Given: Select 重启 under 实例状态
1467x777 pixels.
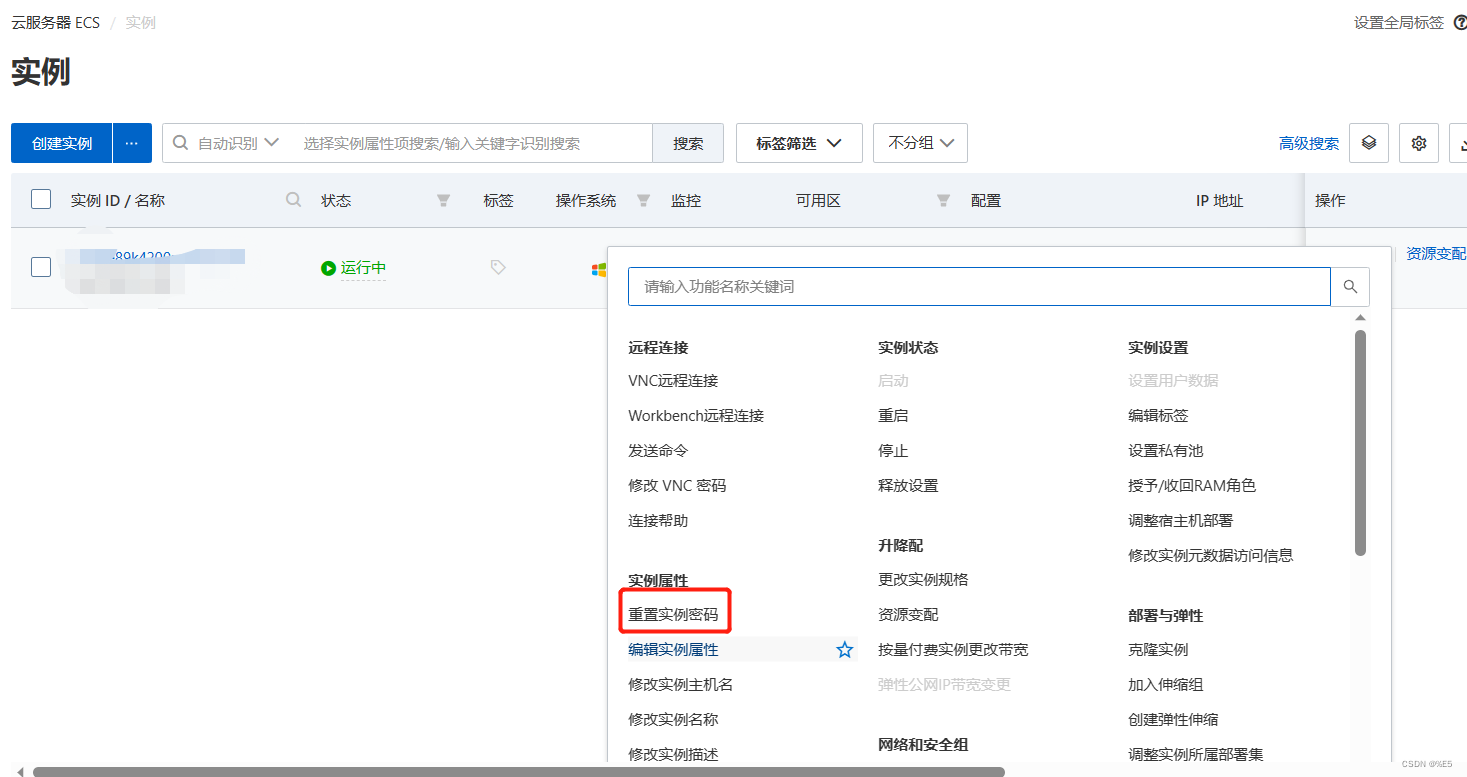Looking at the screenshot, I should coord(893,416).
